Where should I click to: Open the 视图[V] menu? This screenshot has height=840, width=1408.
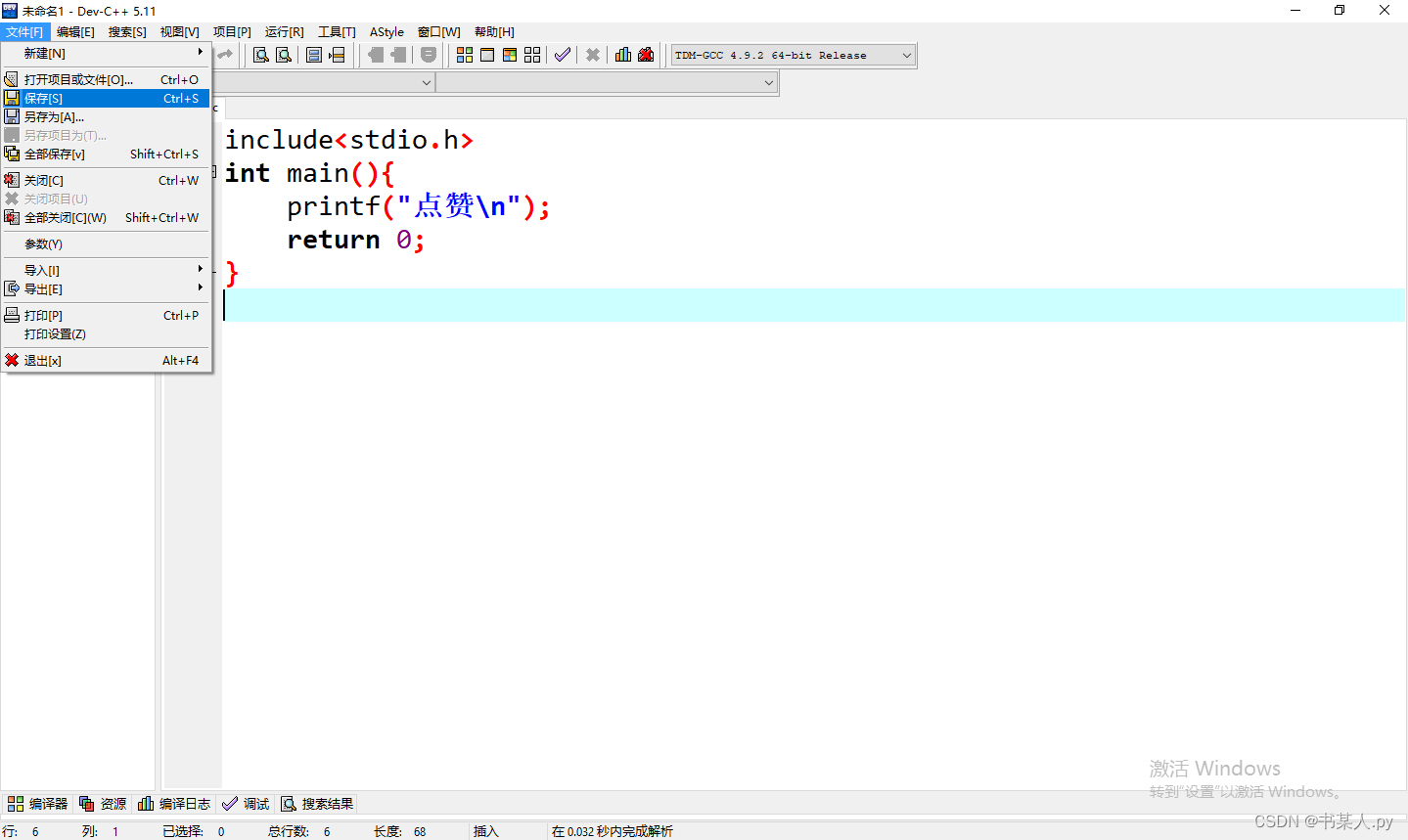click(x=180, y=32)
